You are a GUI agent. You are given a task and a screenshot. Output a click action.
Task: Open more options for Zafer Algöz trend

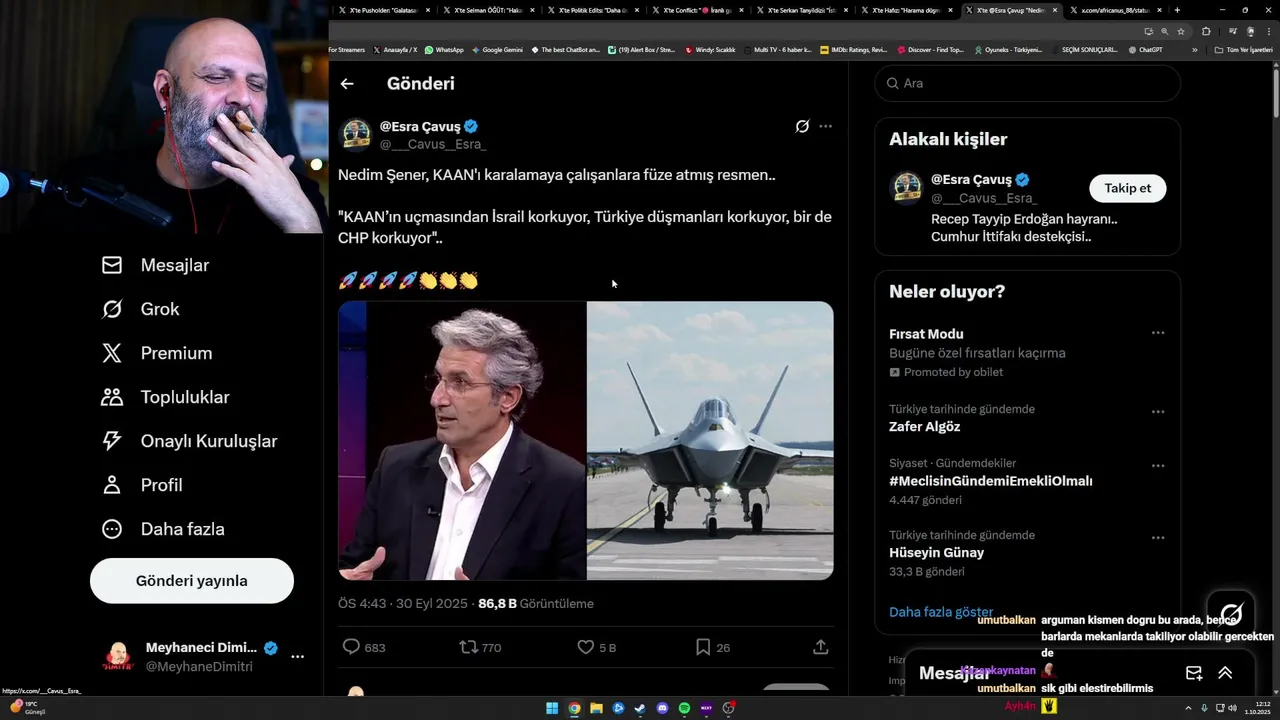pos(1158,411)
